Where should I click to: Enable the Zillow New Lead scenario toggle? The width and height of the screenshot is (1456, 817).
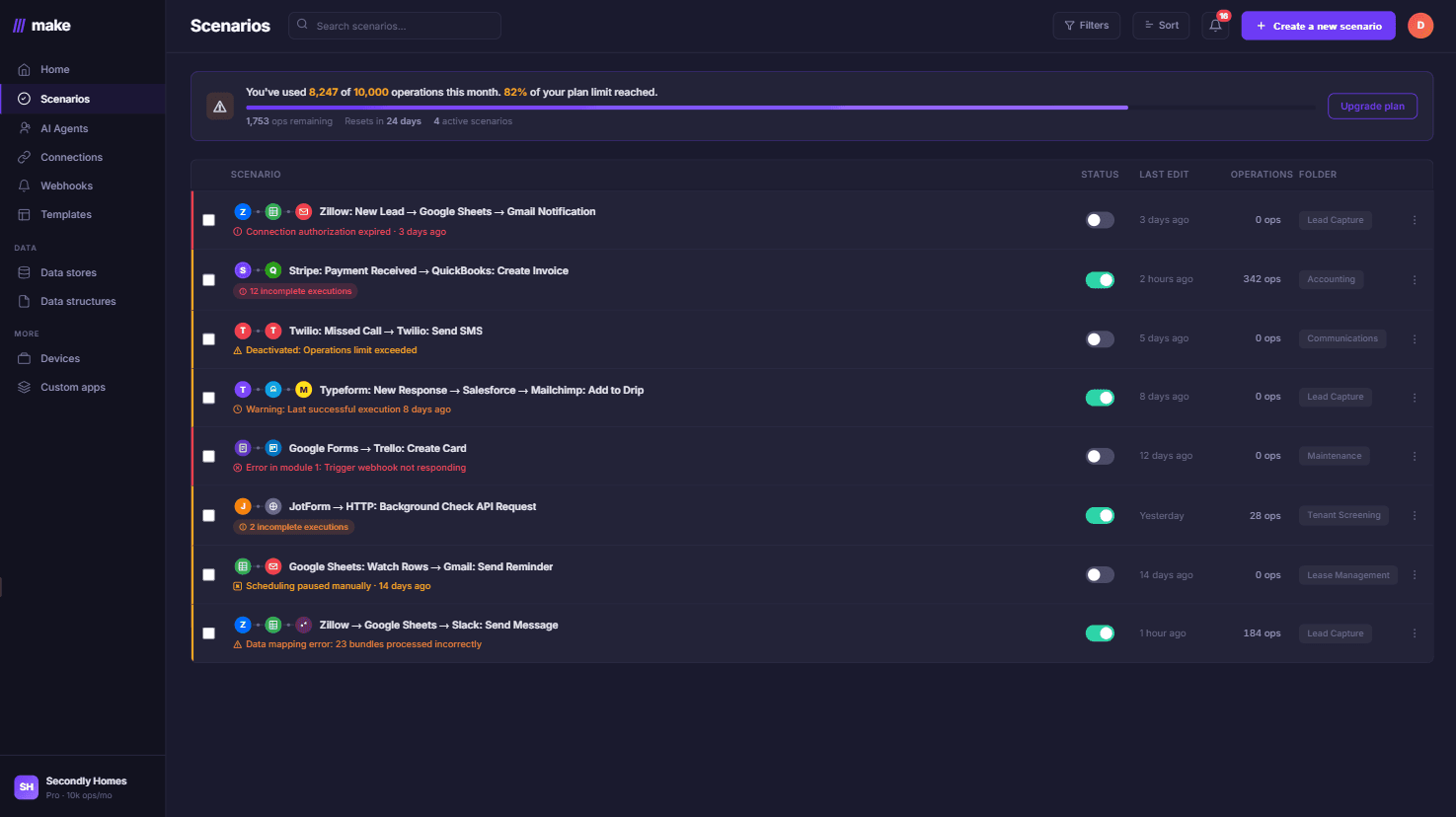tap(1100, 219)
